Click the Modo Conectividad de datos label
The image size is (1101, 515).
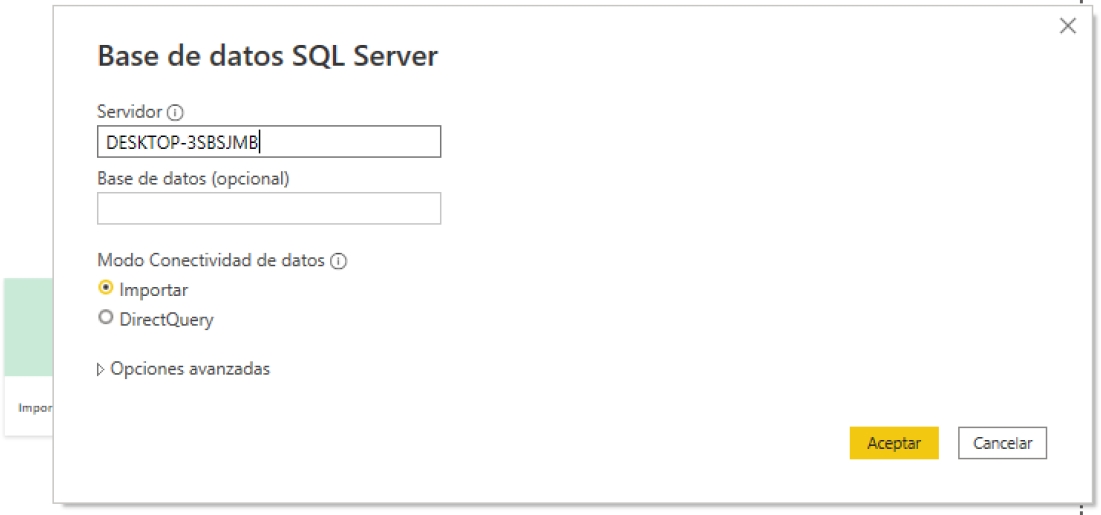click(210, 260)
